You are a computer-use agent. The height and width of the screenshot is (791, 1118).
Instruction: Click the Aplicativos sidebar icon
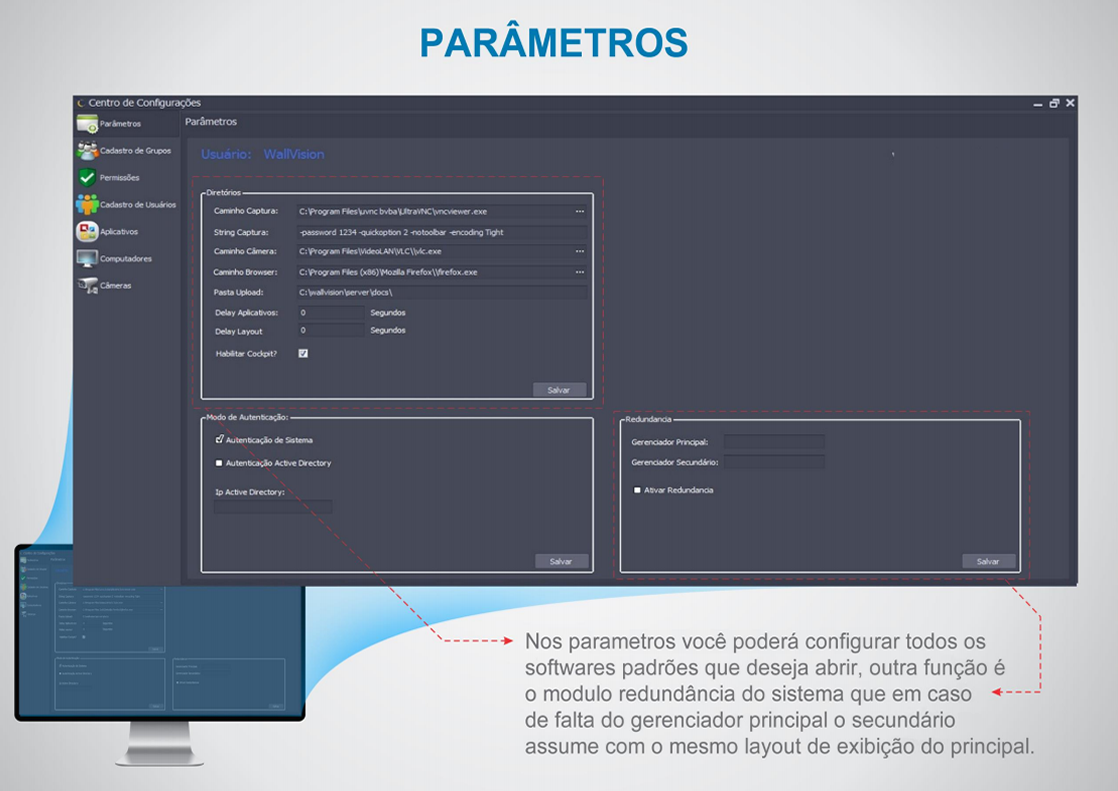click(87, 232)
